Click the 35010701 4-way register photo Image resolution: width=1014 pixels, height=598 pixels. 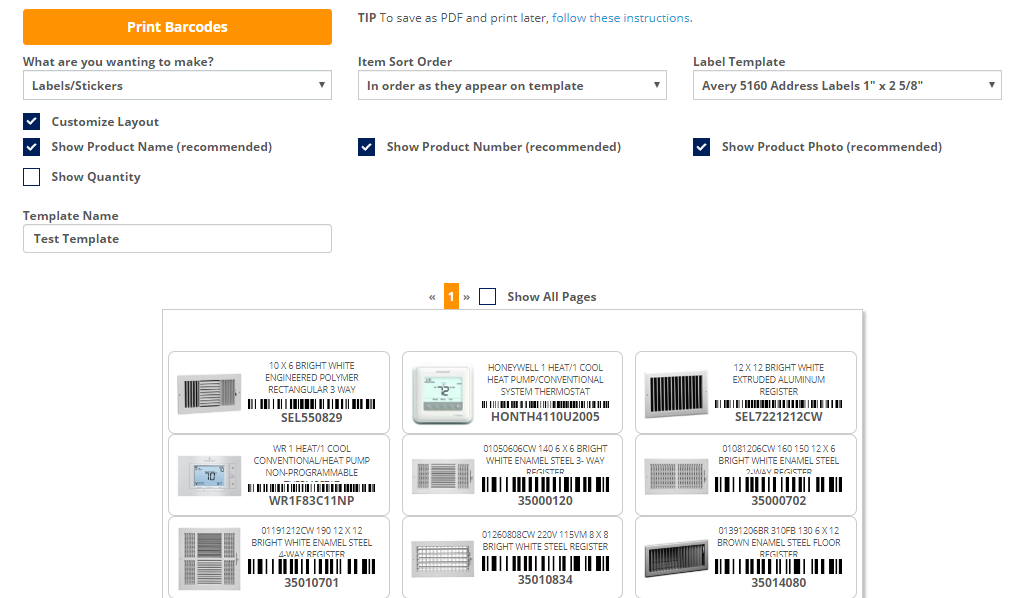point(209,558)
